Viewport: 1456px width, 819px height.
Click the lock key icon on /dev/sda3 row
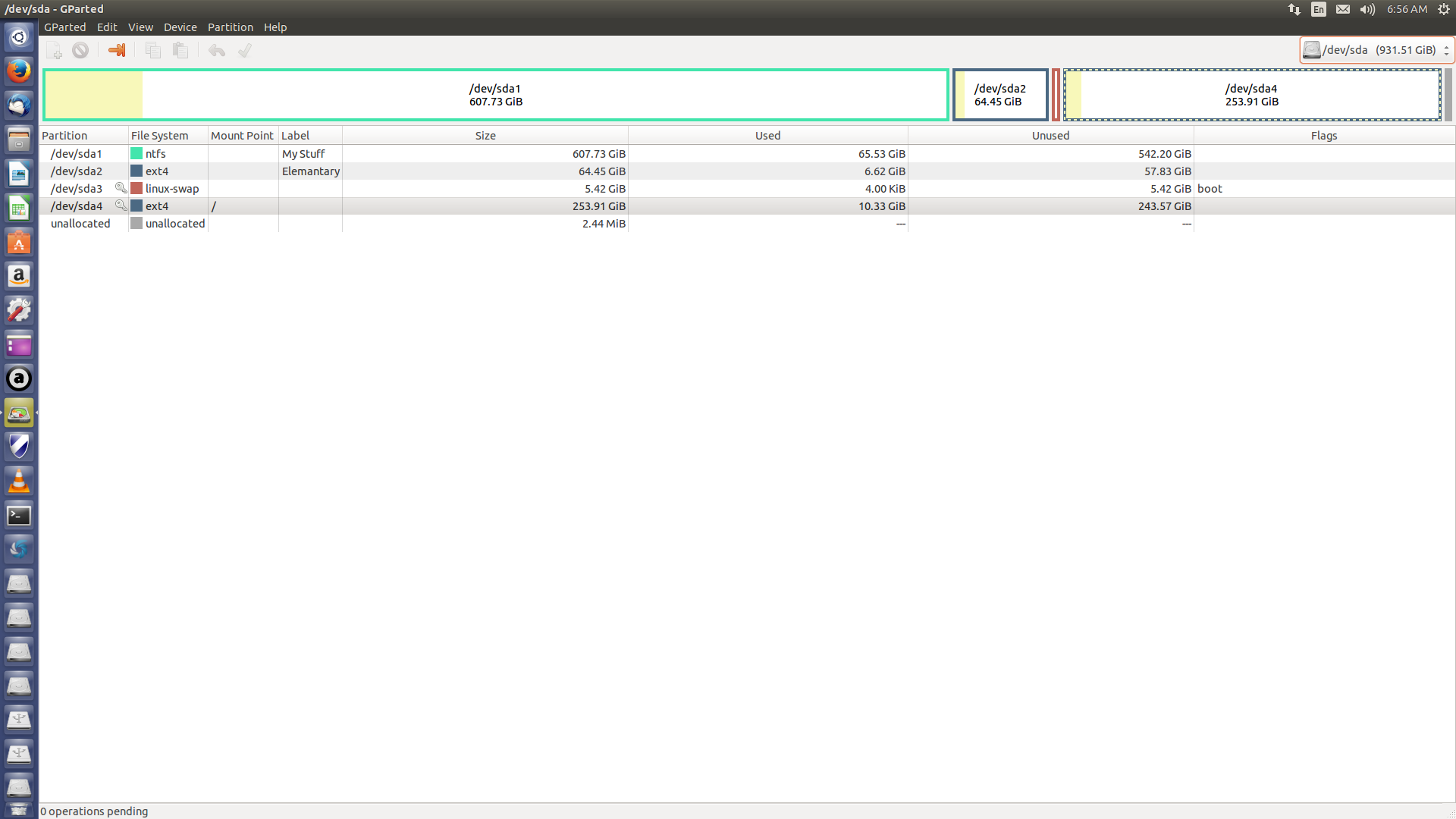[x=121, y=188]
